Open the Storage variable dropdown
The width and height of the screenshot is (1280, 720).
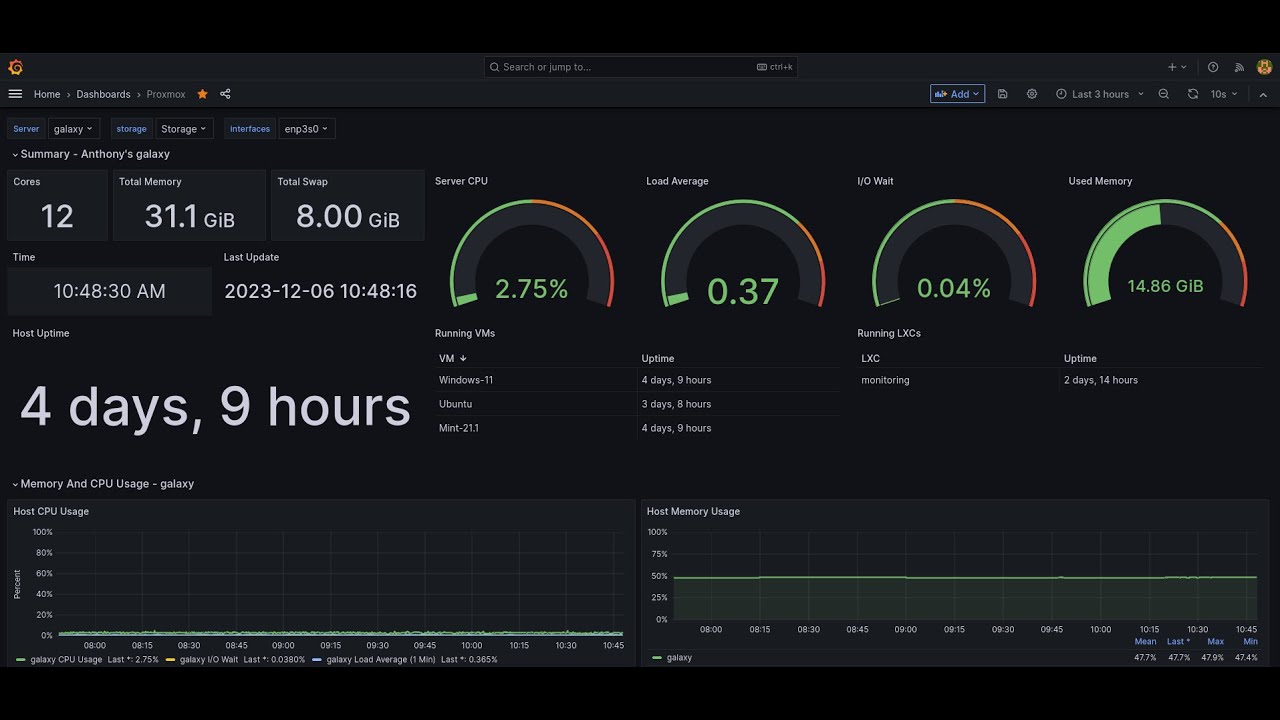point(184,129)
